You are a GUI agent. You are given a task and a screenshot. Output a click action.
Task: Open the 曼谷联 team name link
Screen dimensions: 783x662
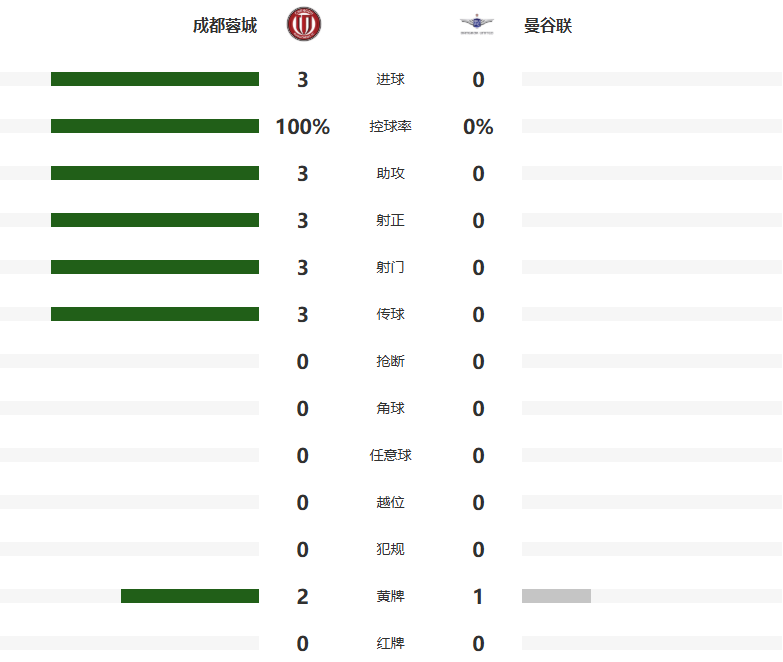click(547, 25)
